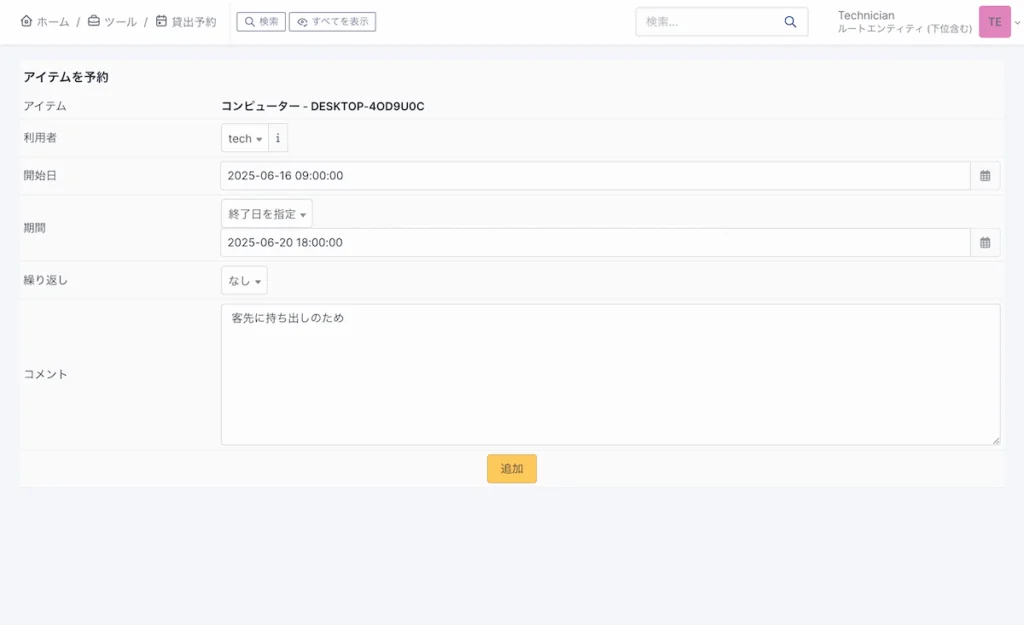The image size is (1024, 625).
Task: Click アイテムを予約 heading
Action: pyautogui.click(x=66, y=76)
